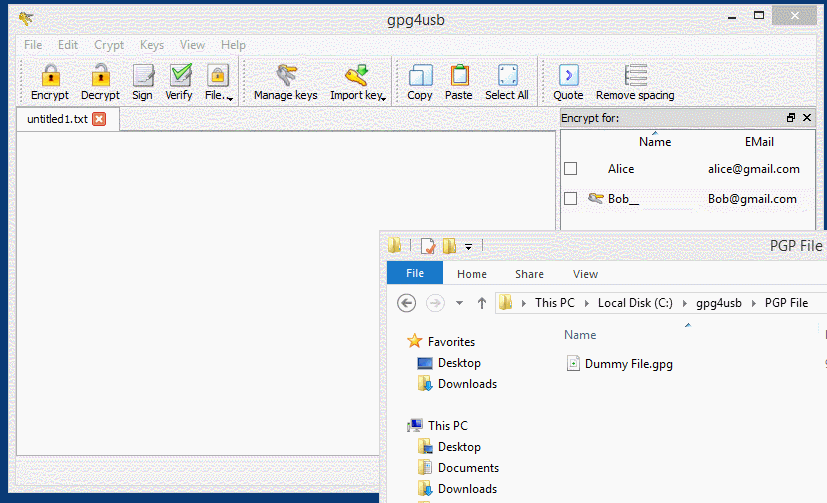Click the Sign toolbar icon
Image resolution: width=827 pixels, height=503 pixels.
pos(142,75)
